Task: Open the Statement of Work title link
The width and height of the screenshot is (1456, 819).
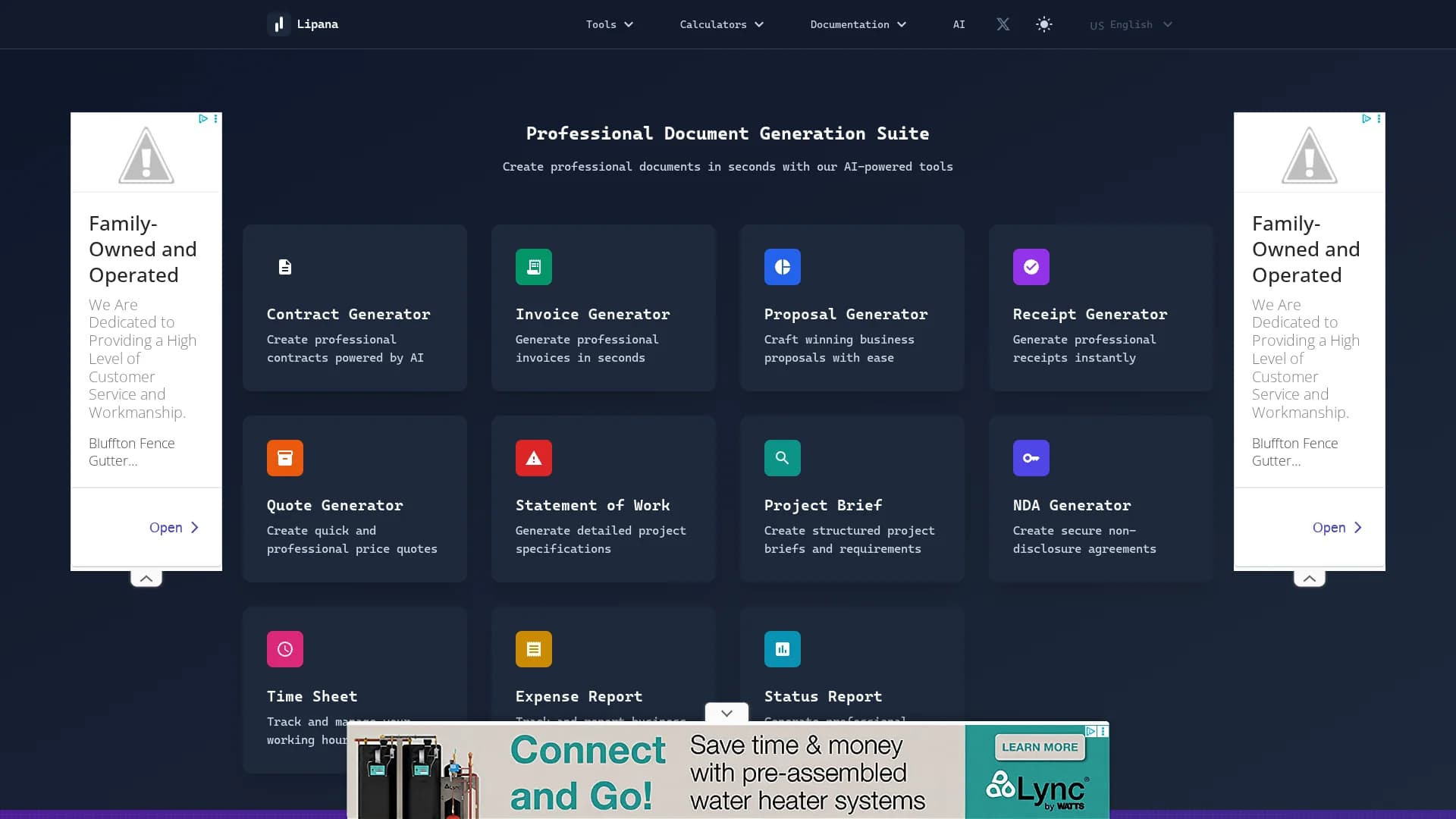Action: point(593,506)
